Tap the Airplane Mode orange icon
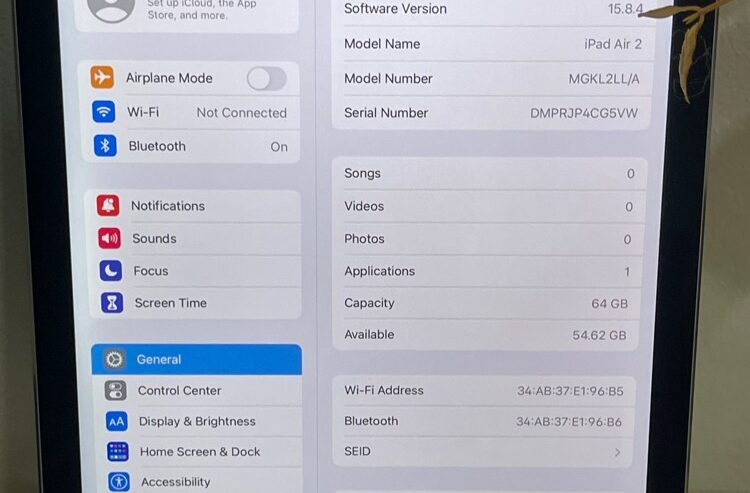750x493 pixels. pyautogui.click(x=102, y=77)
